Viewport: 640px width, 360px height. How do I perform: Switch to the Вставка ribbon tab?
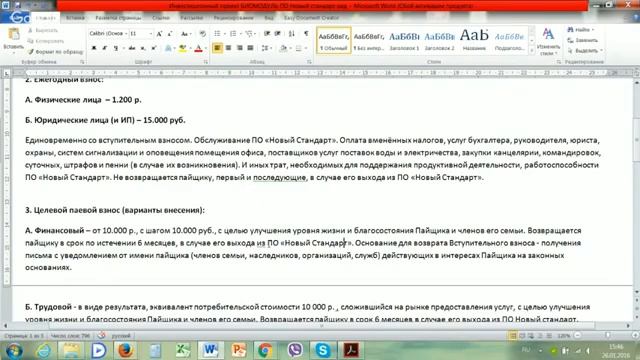pyautogui.click(x=75, y=18)
